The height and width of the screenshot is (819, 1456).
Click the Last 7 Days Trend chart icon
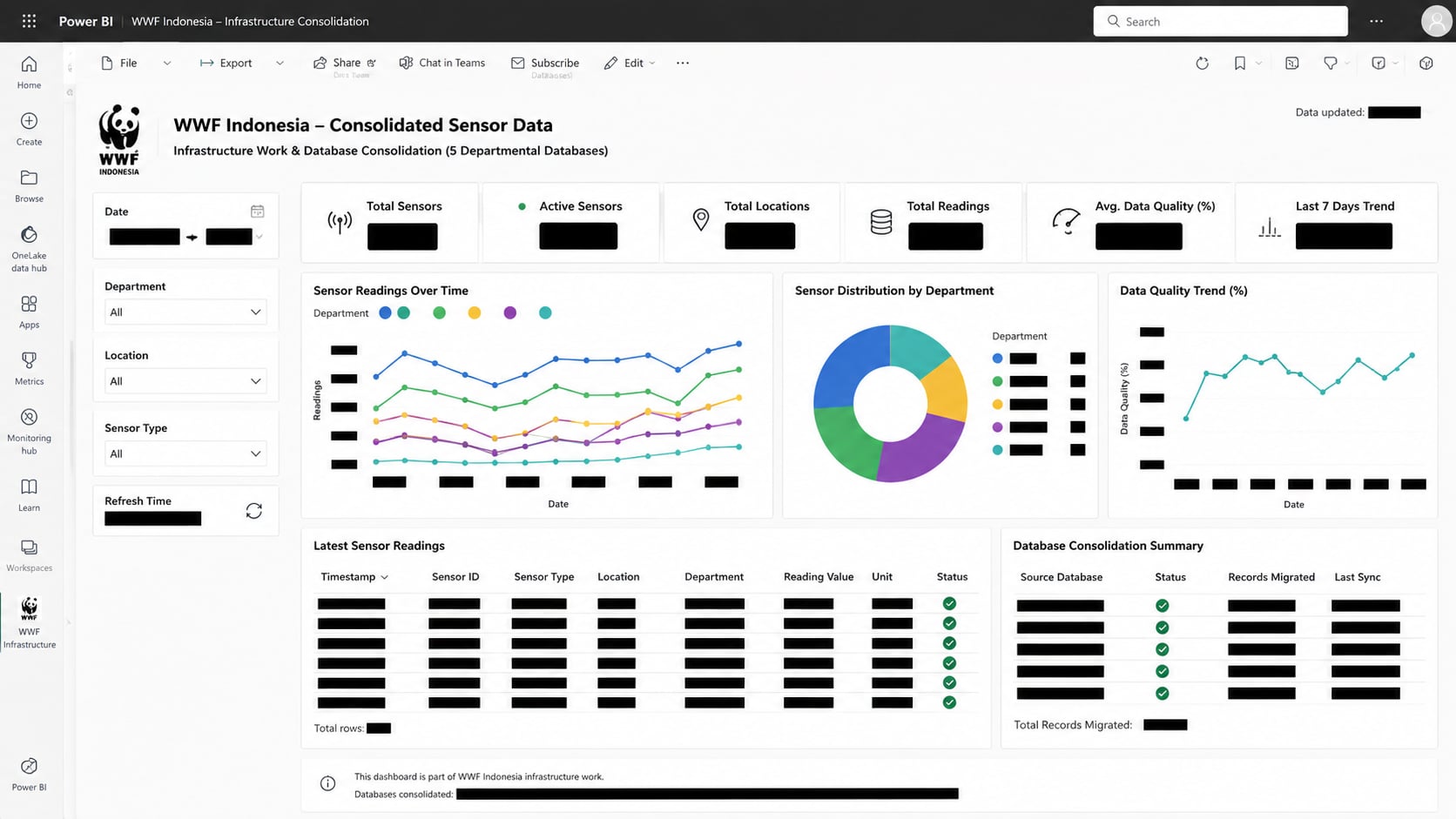point(1270,228)
